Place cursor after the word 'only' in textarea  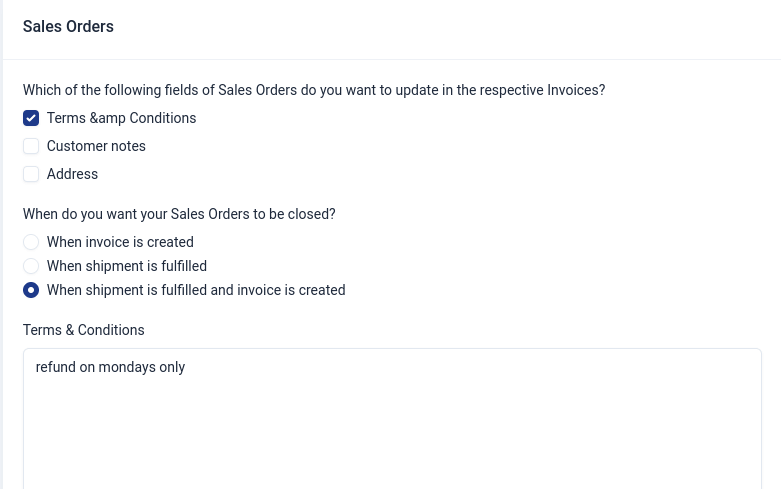(187, 367)
